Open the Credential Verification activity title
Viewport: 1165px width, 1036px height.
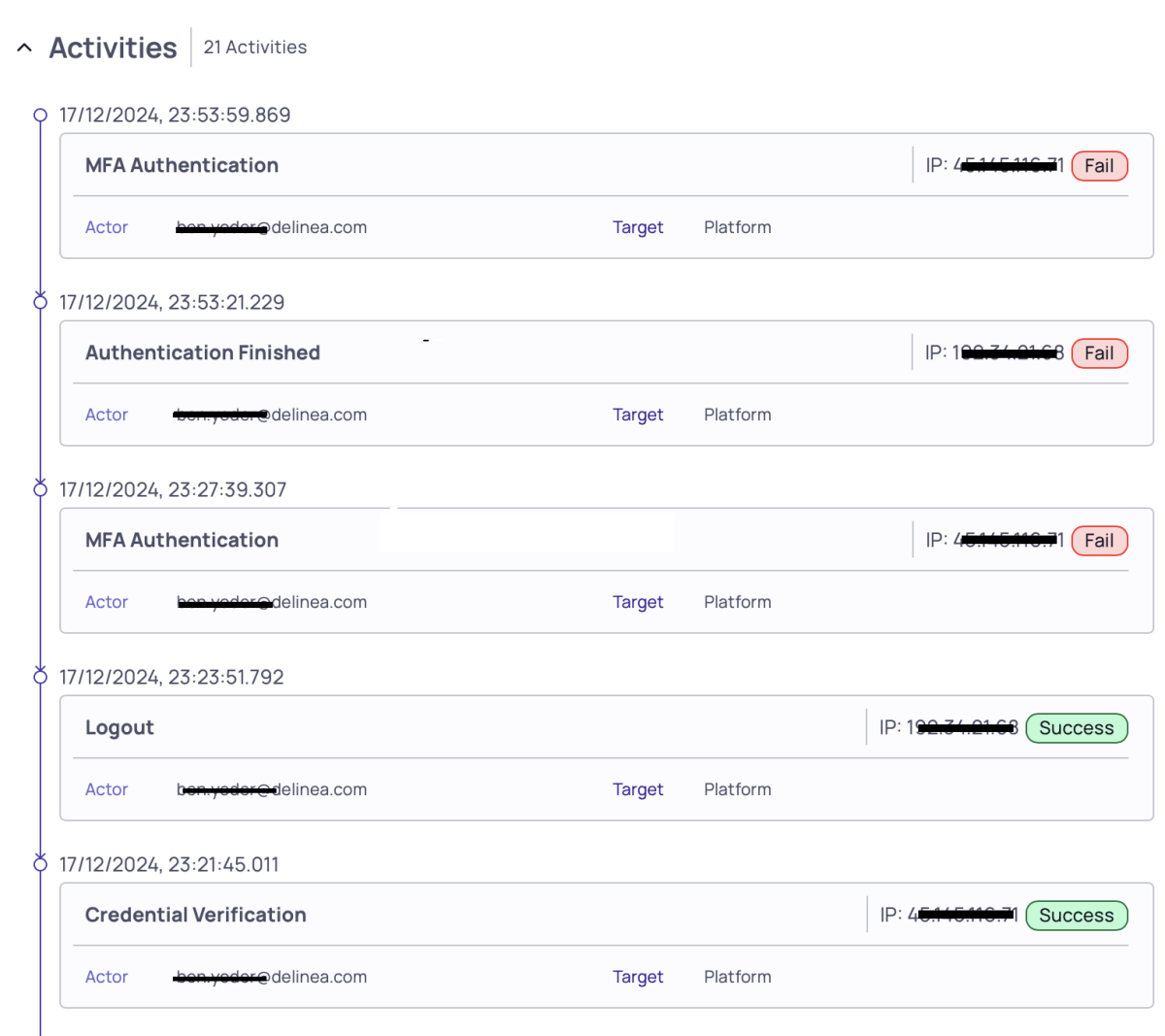tap(196, 915)
